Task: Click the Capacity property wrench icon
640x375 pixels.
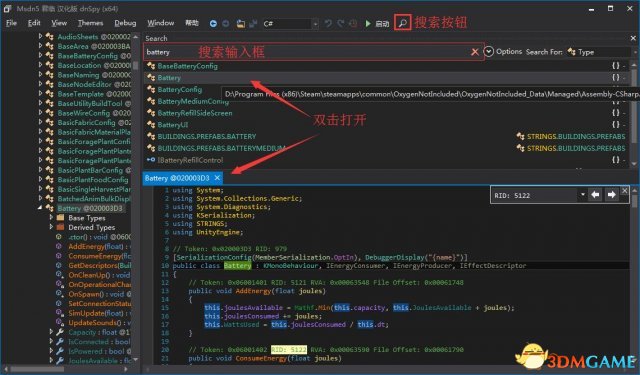Action: [60, 332]
